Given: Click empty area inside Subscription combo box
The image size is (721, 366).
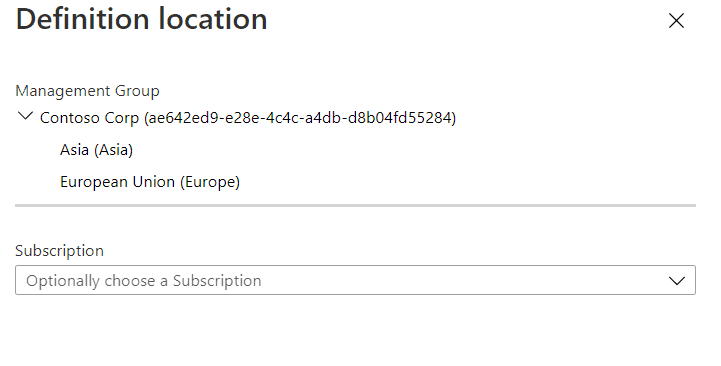Looking at the screenshot, I should [x=460, y=280].
